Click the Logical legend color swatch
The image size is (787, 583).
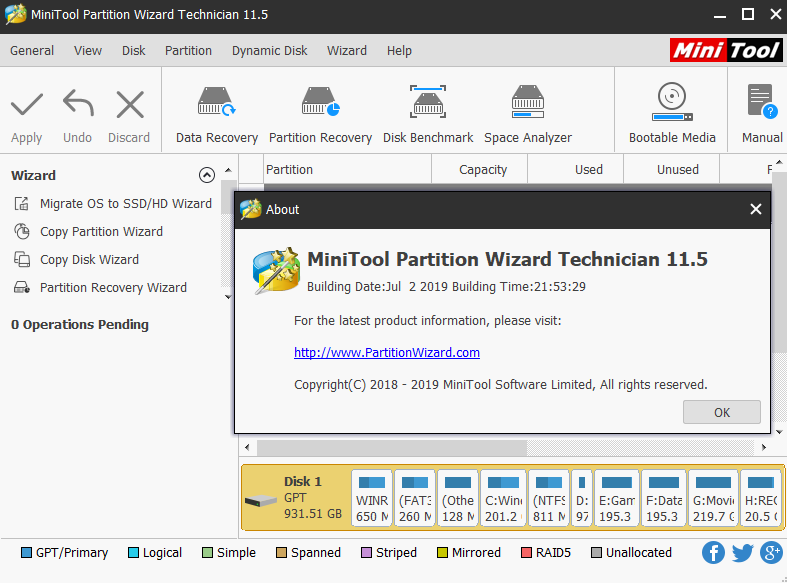[x=133, y=553]
